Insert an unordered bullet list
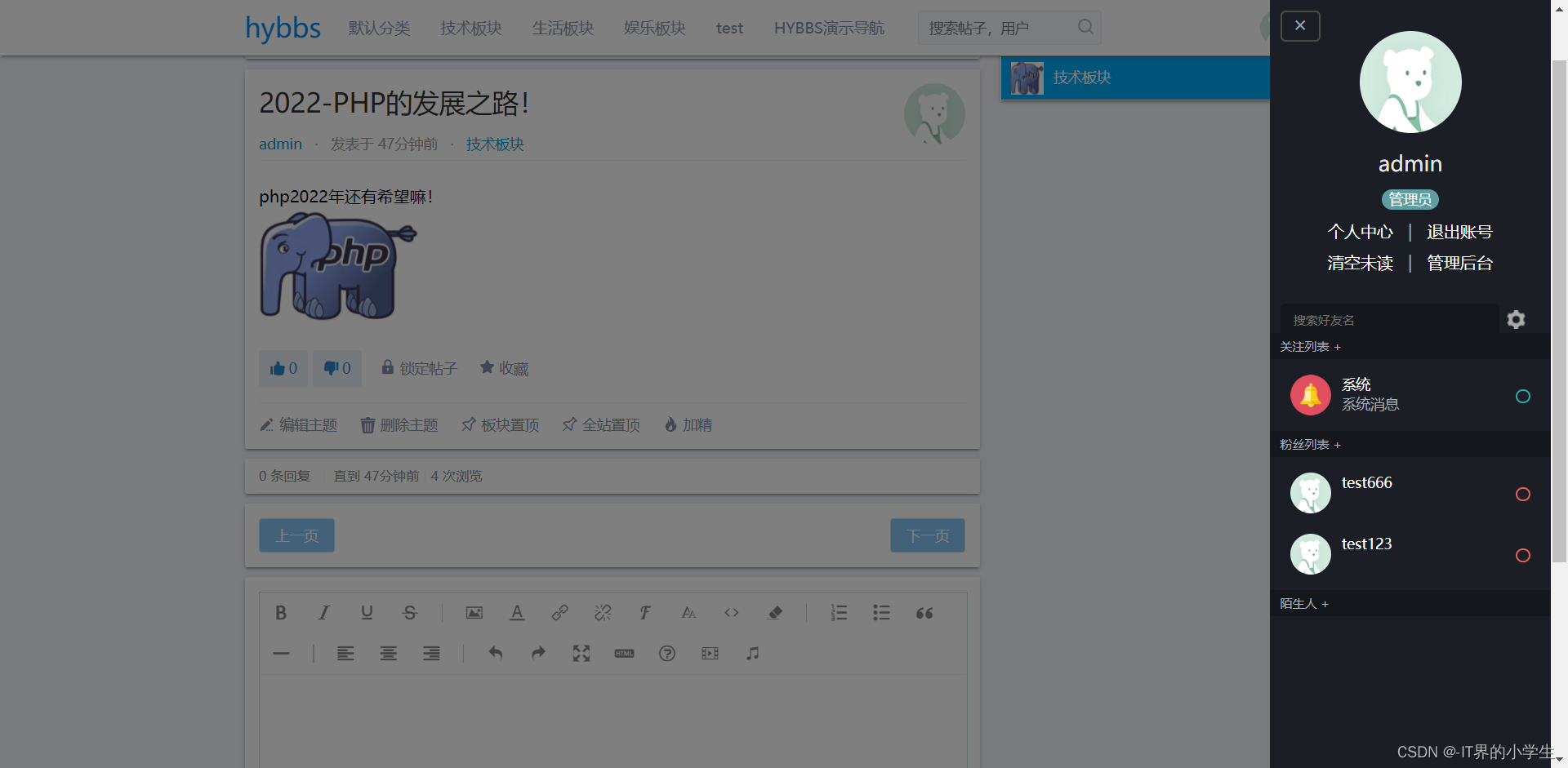This screenshot has height=768, width=1568. [881, 613]
